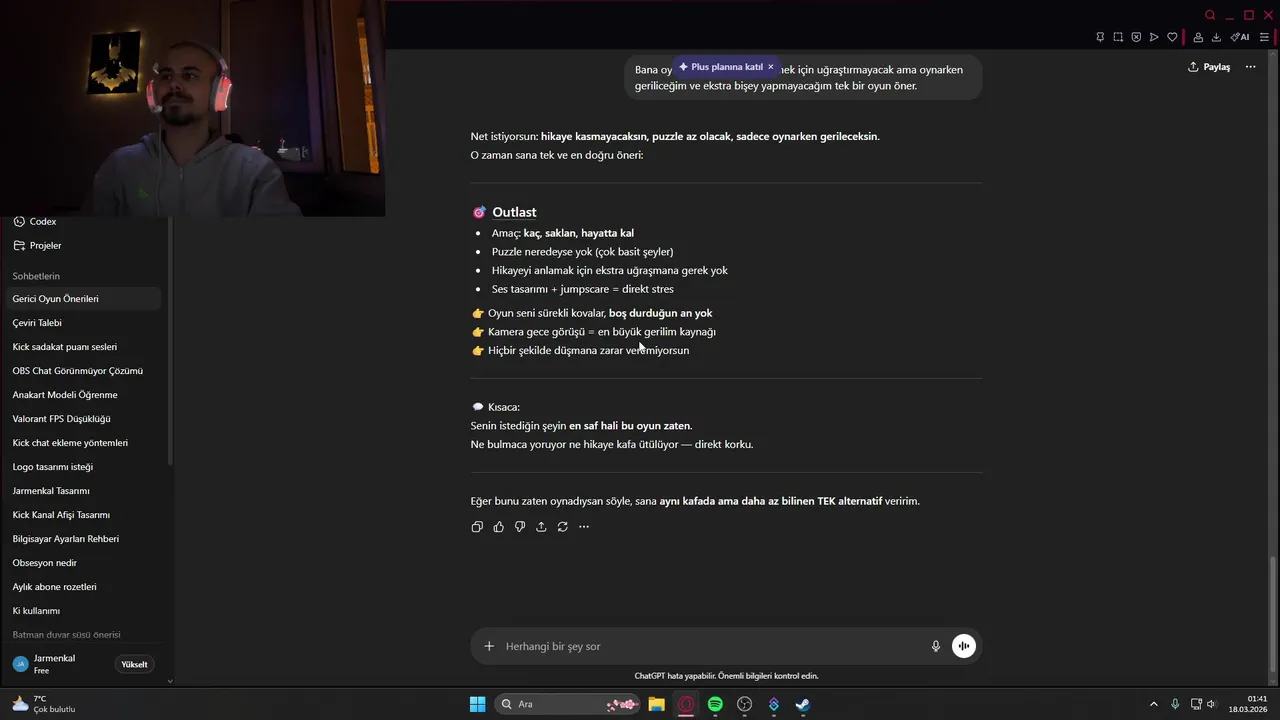Open the Çeviri Talebi chat
Image resolution: width=1280 pixels, height=720 pixels.
(x=83, y=323)
